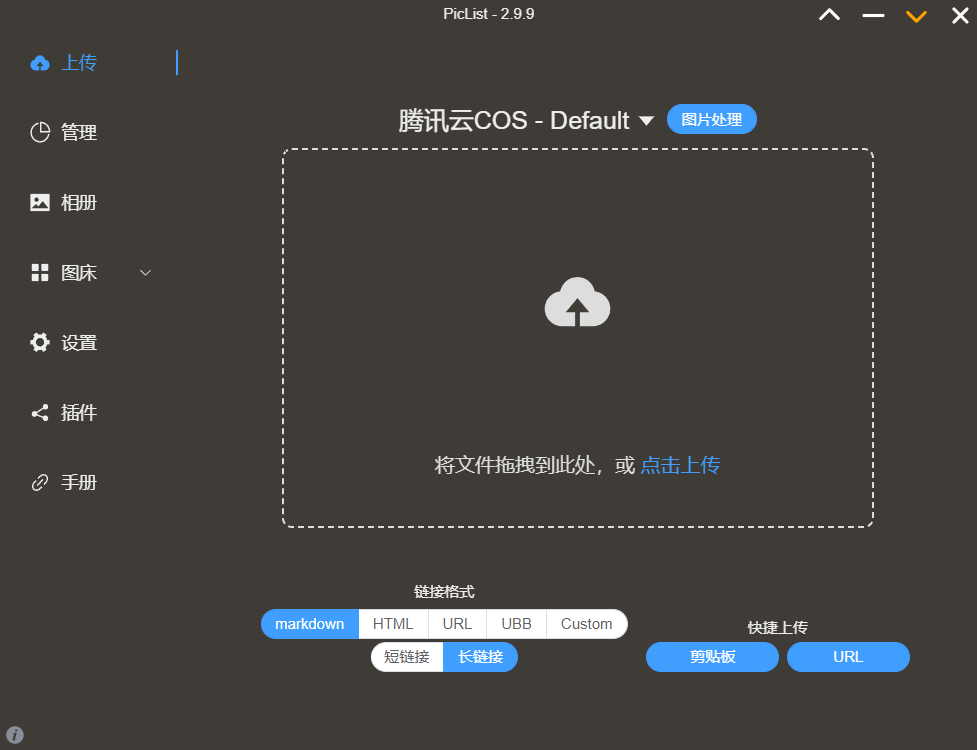This screenshot has width=977, height=750.
Task: Click the album picture icon
Action: (x=40, y=203)
